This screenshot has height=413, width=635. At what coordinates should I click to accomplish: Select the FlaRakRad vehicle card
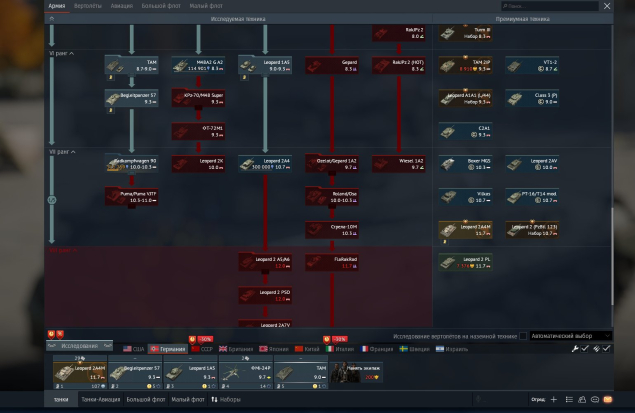point(332,262)
